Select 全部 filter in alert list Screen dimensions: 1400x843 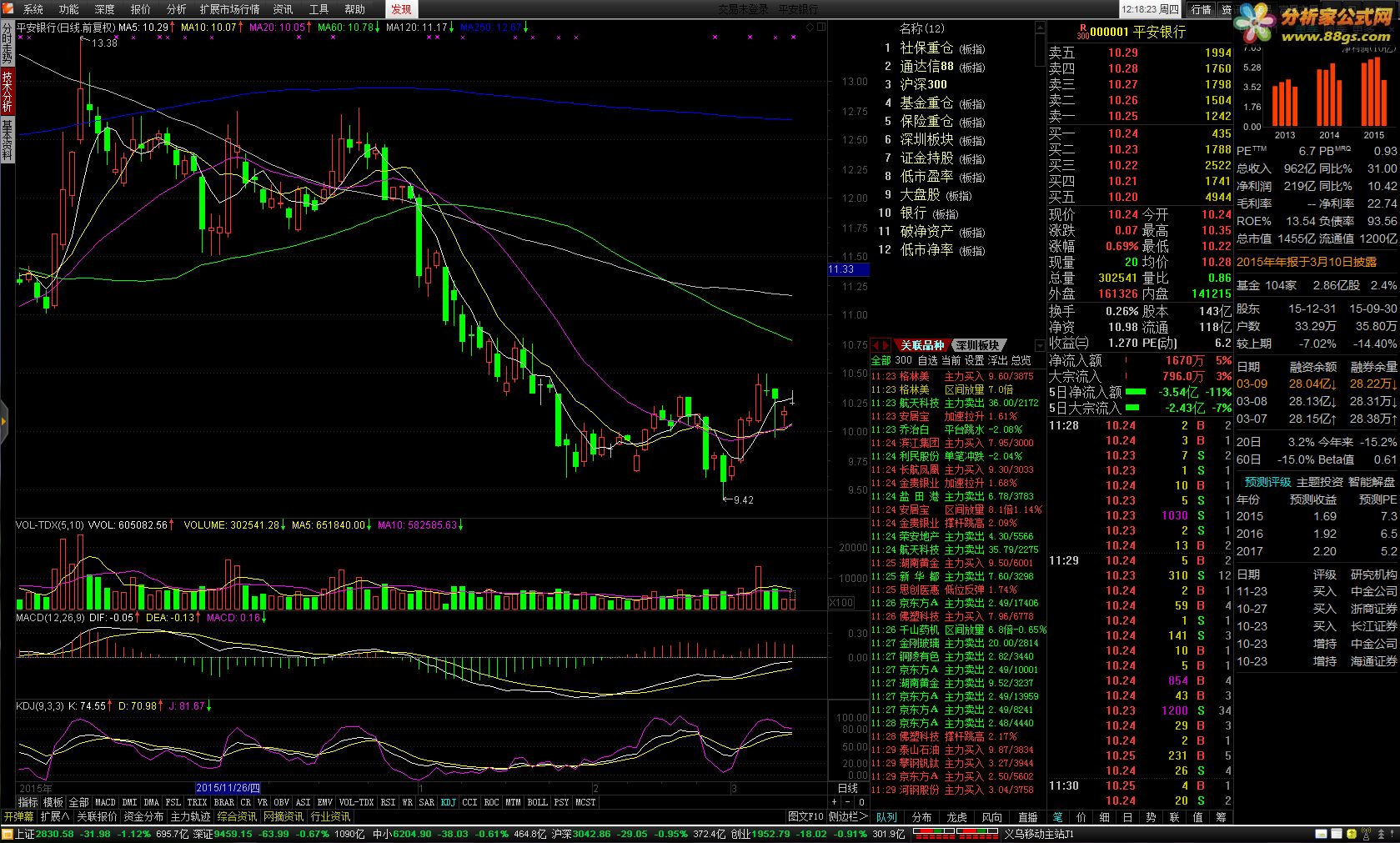(881, 360)
